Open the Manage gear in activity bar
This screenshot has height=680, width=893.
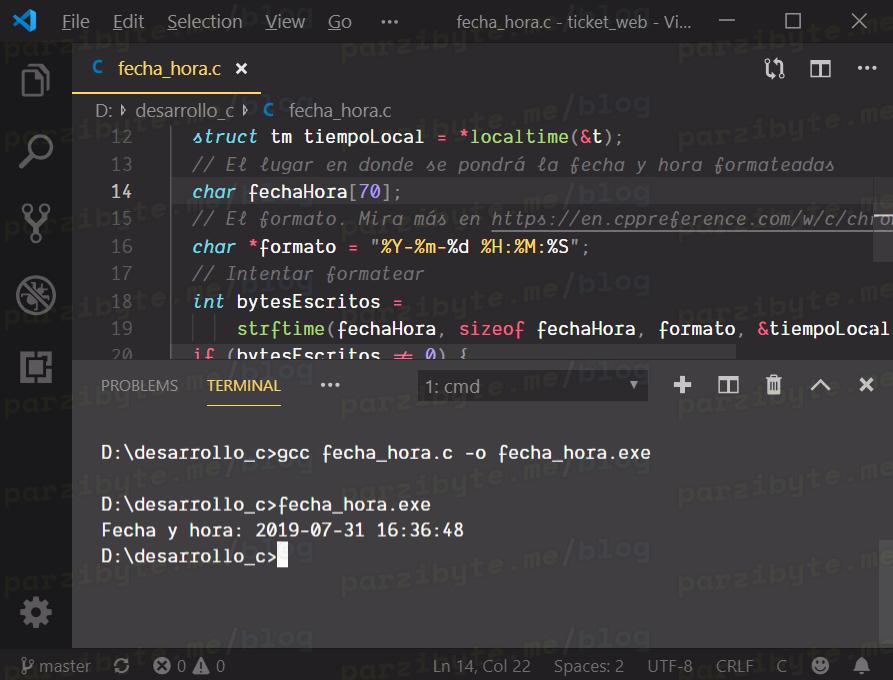[35, 612]
